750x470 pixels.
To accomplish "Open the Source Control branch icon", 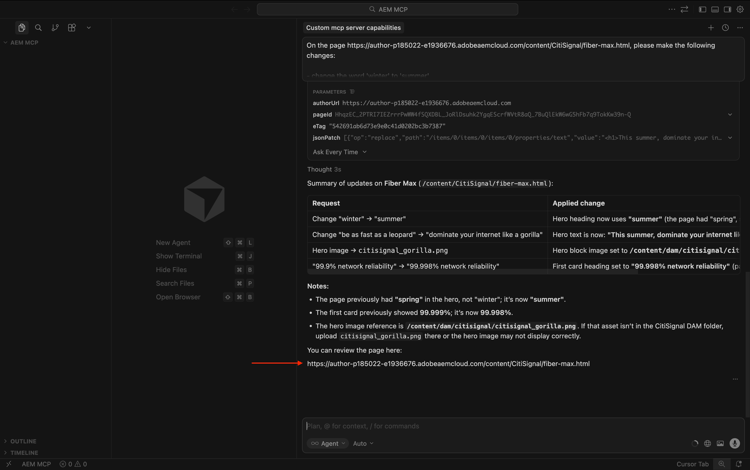I will (55, 28).
